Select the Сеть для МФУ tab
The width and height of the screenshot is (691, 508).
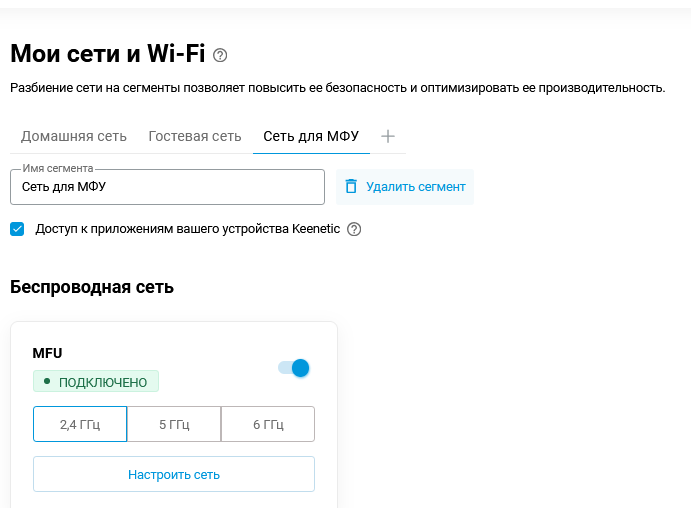311,136
